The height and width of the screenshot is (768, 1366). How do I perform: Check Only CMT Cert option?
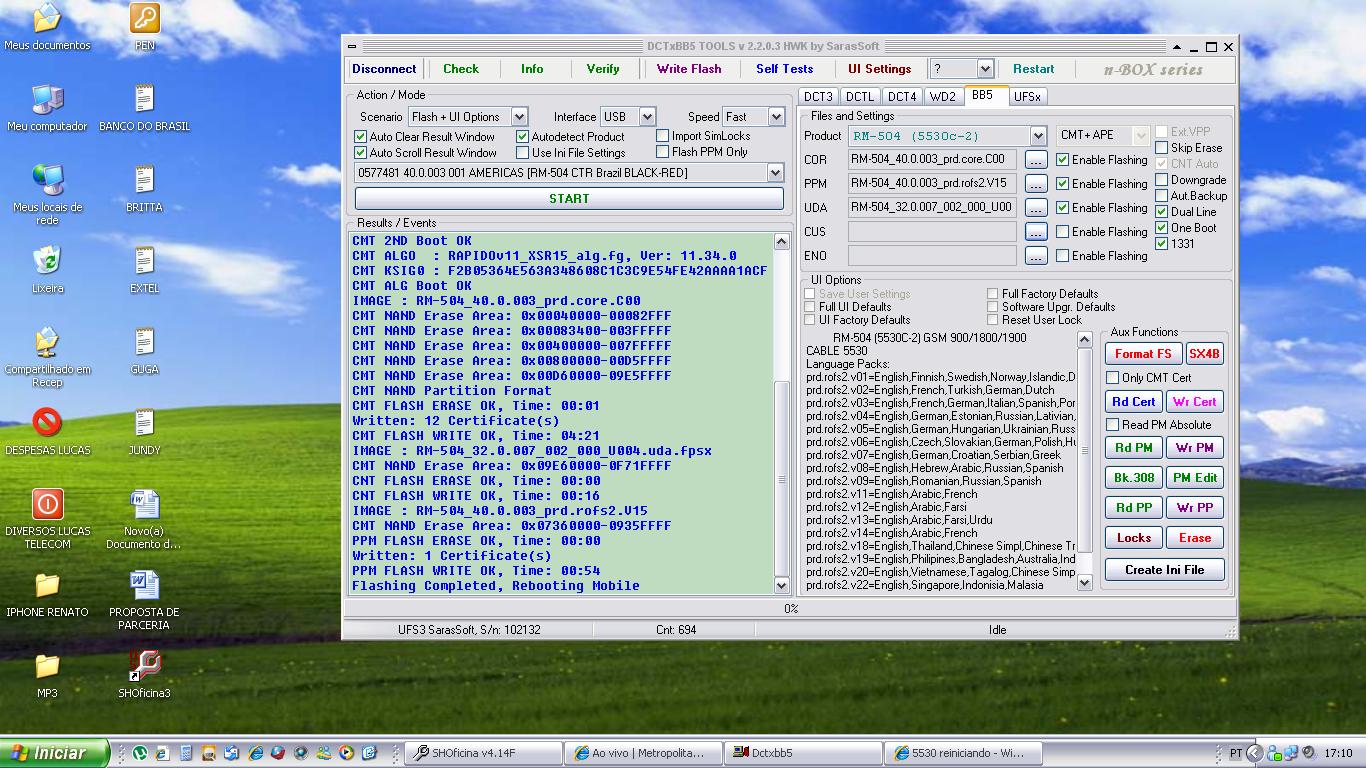(1112, 378)
